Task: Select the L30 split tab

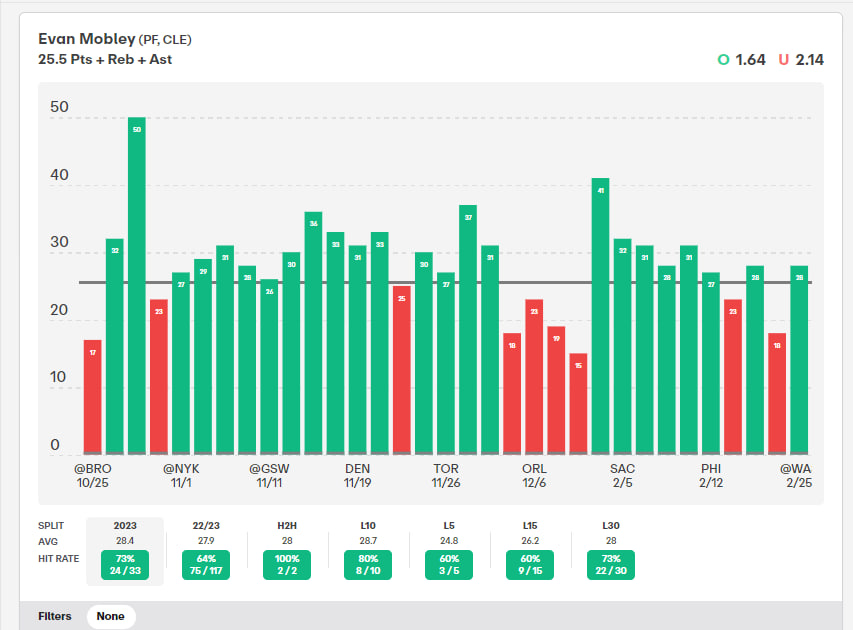Action: point(611,526)
